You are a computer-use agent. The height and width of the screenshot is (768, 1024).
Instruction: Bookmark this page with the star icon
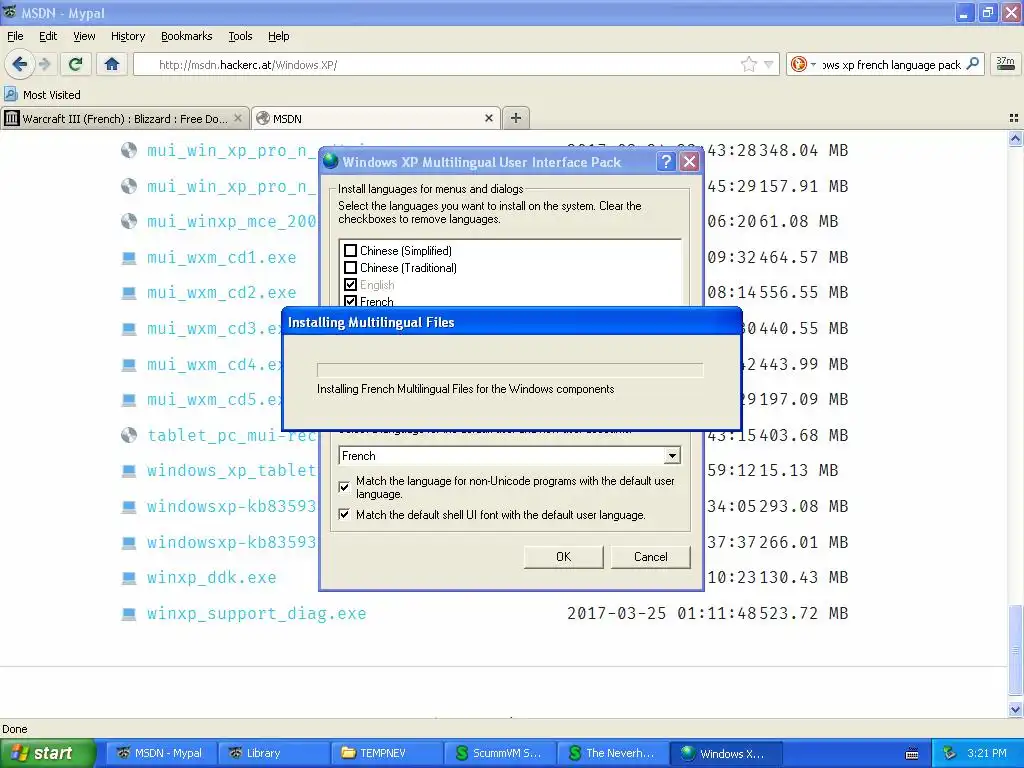748,64
